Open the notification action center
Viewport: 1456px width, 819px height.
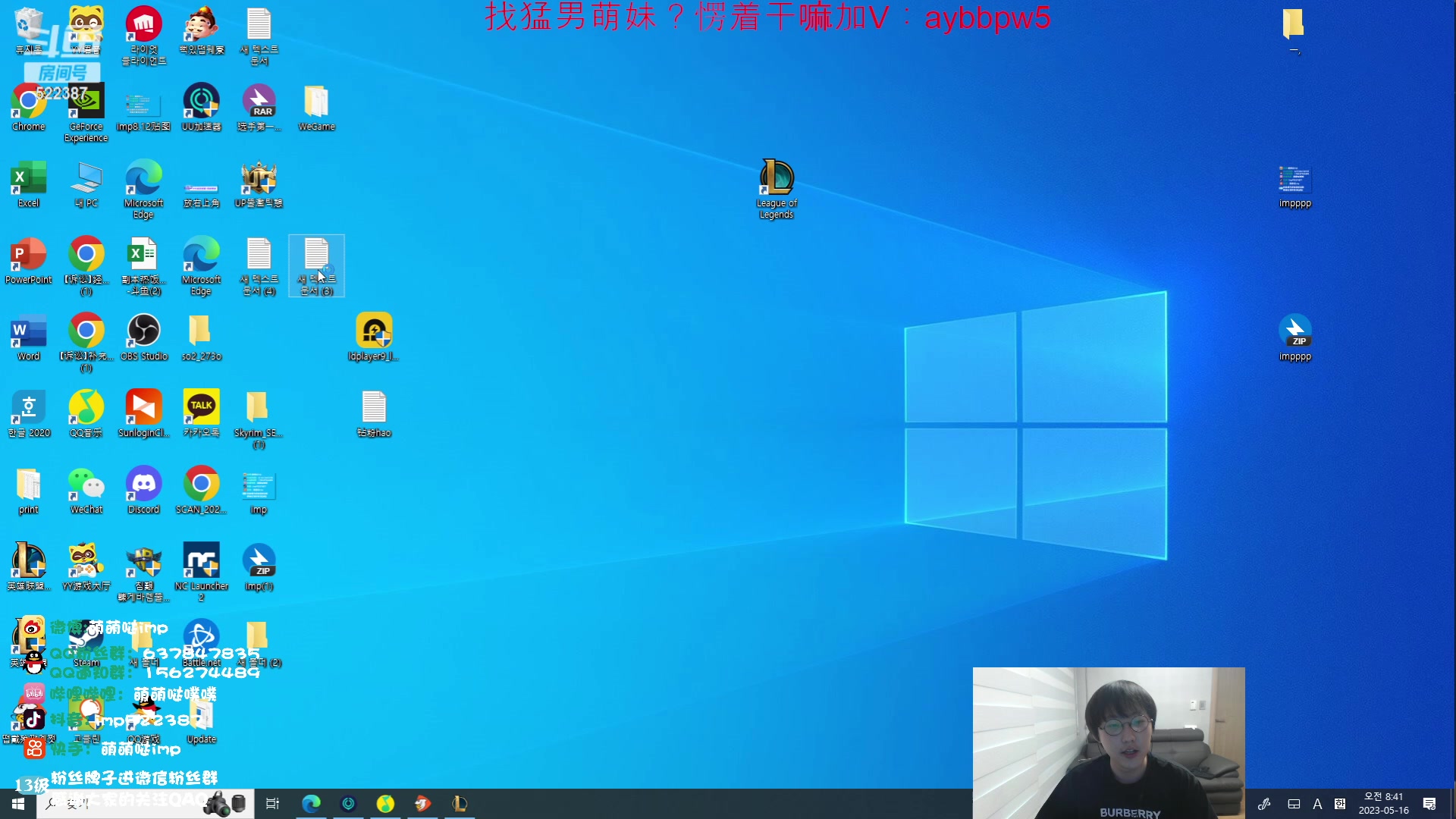pos(1429,804)
